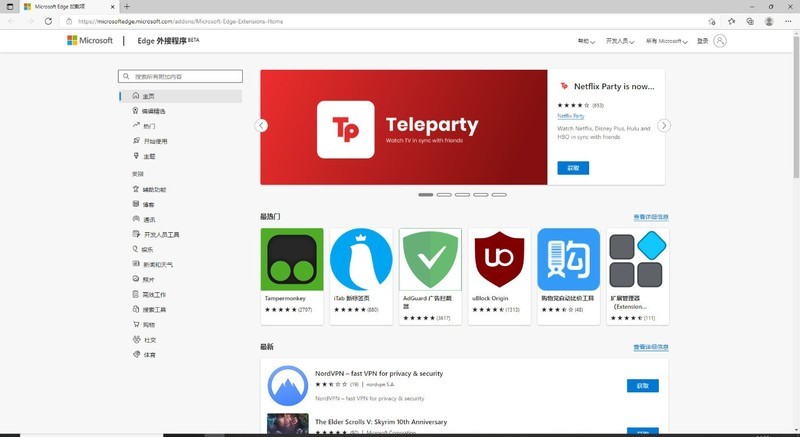
Task: Switch to Microsoft Edge 加载项 tab
Action: coord(69,7)
